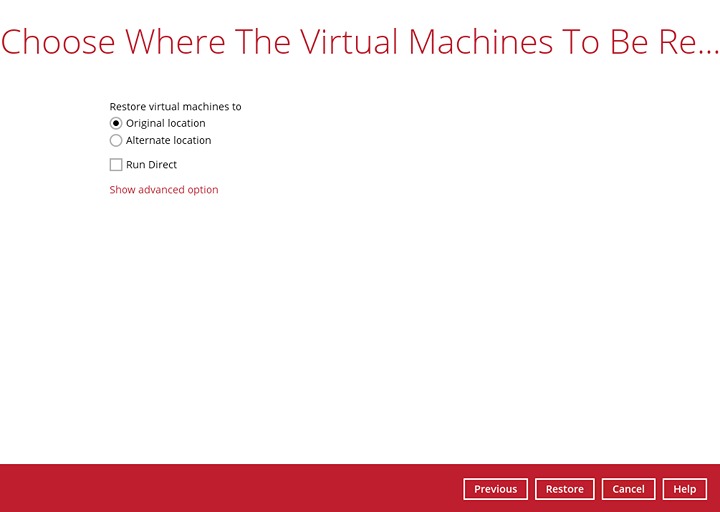Expand advanced restore options
The width and height of the screenshot is (720, 512).
click(x=164, y=190)
